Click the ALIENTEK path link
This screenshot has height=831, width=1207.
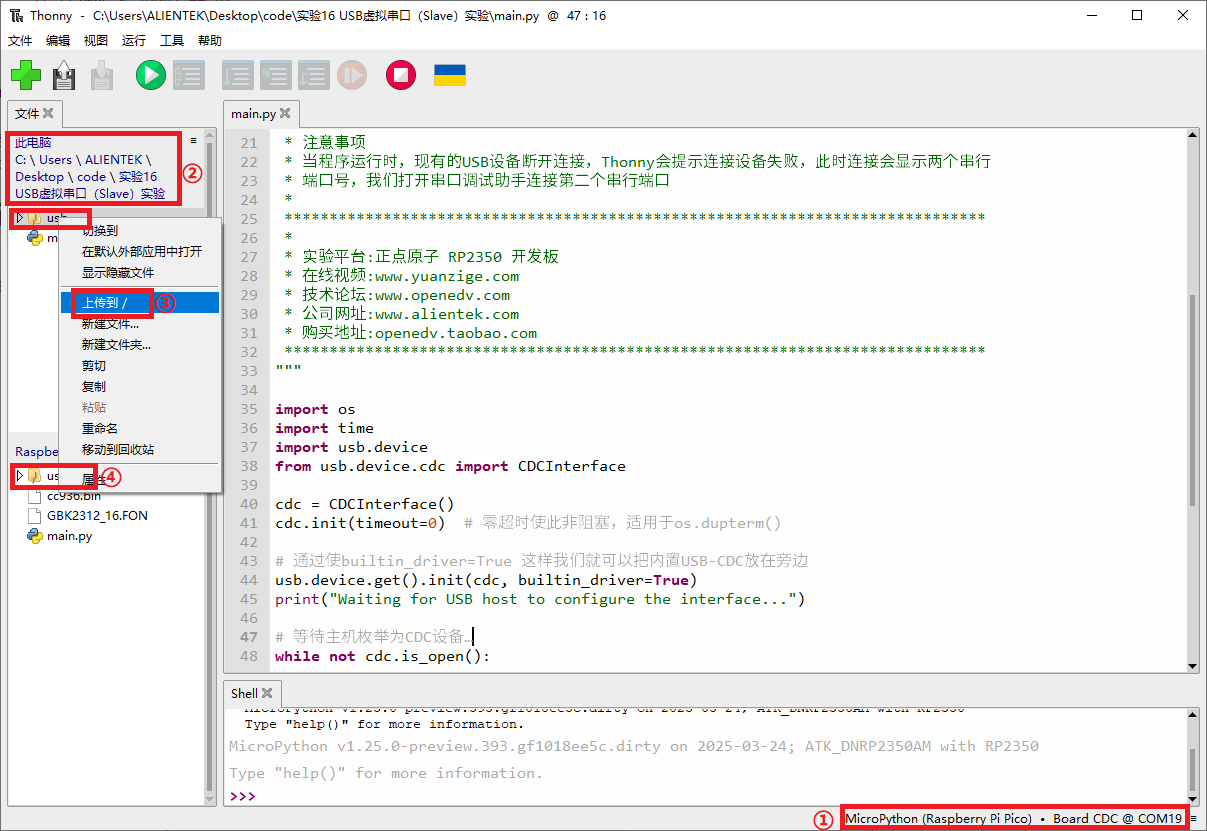[x=114, y=159]
